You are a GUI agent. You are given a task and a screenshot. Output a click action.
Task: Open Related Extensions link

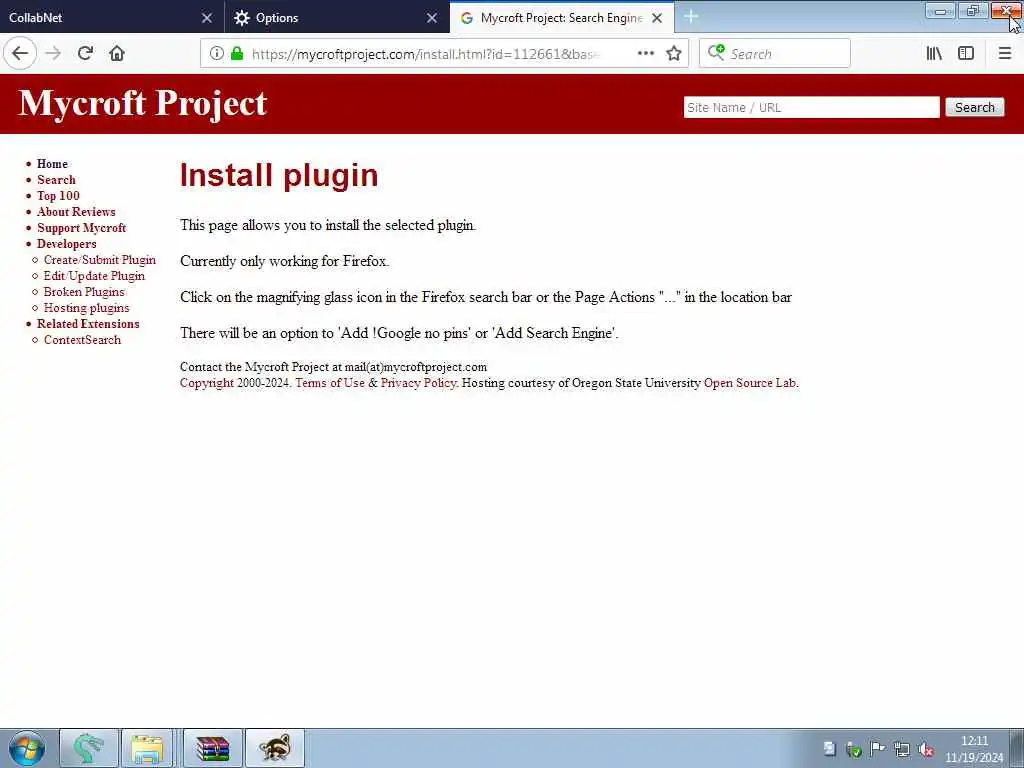tap(88, 324)
